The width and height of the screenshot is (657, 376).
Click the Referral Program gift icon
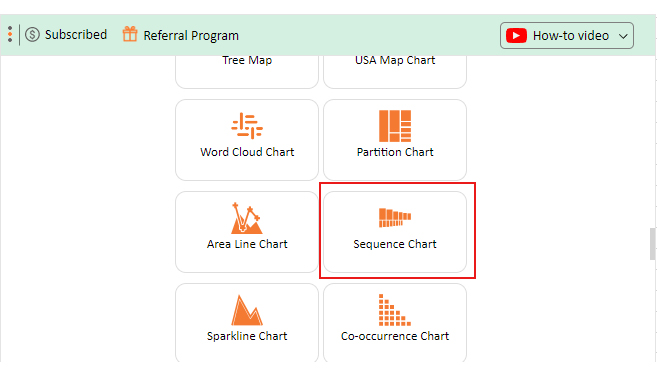click(x=130, y=34)
